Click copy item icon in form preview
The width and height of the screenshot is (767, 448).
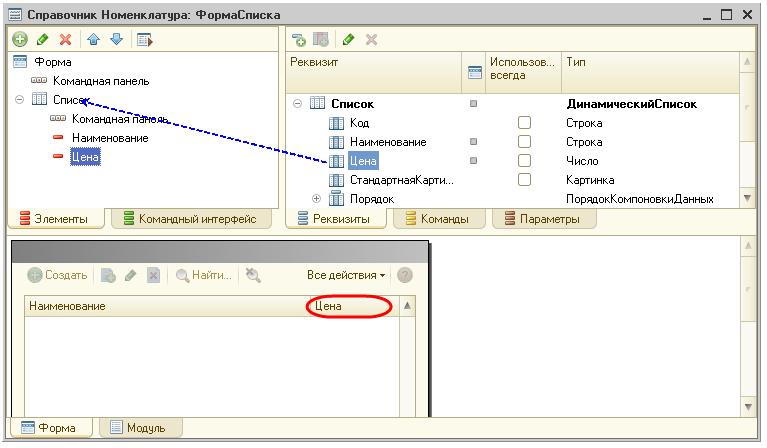[108, 275]
